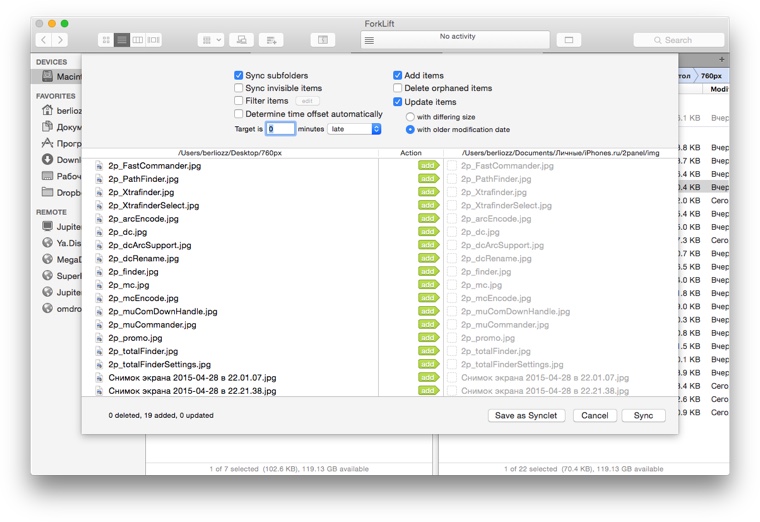Open the Документы favorite in the sidebar

coord(61,127)
